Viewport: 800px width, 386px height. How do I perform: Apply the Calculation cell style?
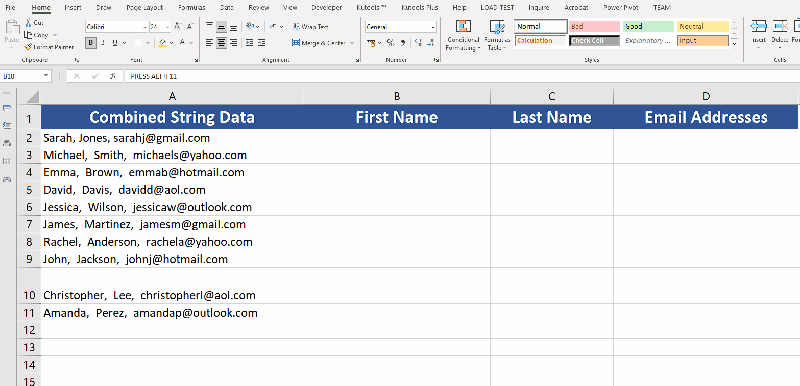(x=540, y=41)
